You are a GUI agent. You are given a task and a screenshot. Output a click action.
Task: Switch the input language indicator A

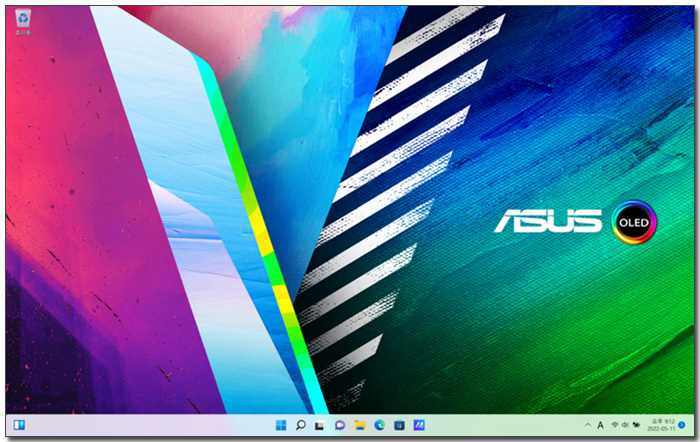[600, 425]
